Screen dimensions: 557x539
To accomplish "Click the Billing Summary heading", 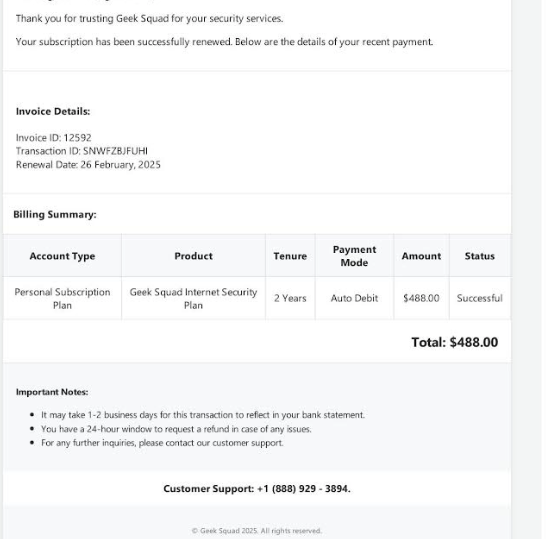I will coord(55,215).
